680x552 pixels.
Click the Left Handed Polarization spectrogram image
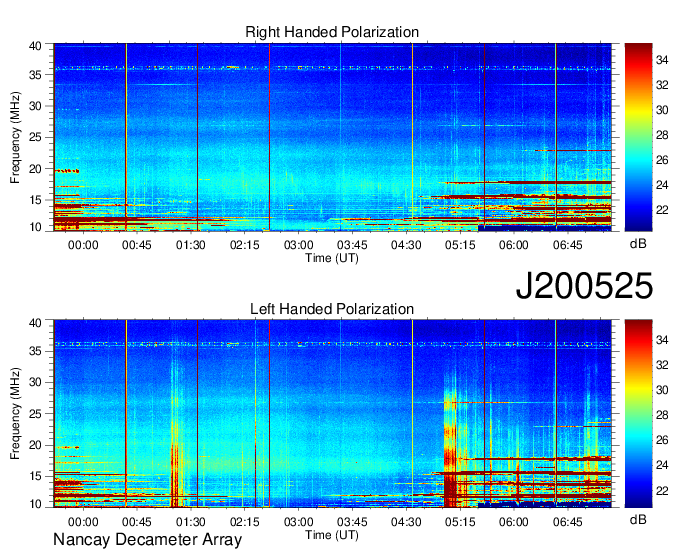click(x=333, y=414)
